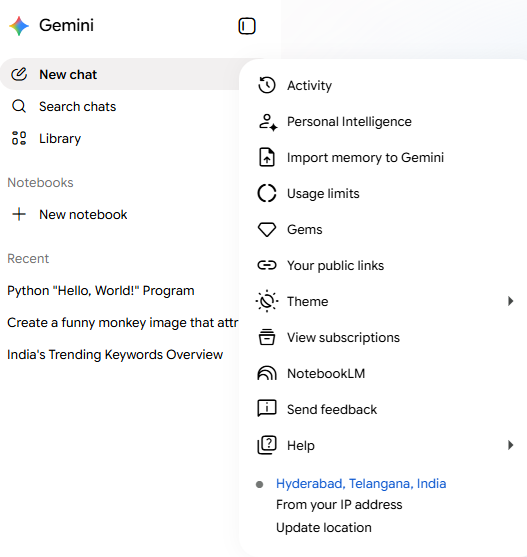This screenshot has height=557, width=527.
Task: Select View subscriptions menu entry
Action: [383, 337]
